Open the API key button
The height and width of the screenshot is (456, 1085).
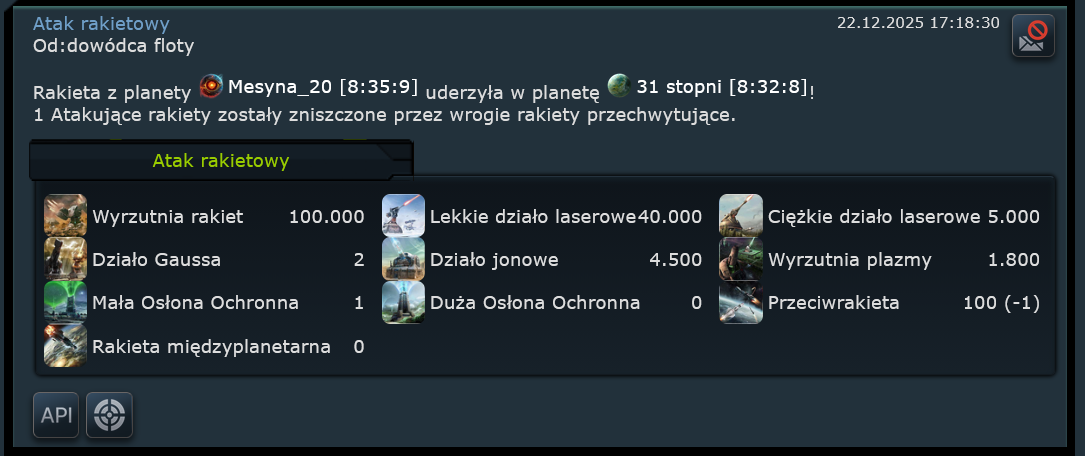pos(56,415)
